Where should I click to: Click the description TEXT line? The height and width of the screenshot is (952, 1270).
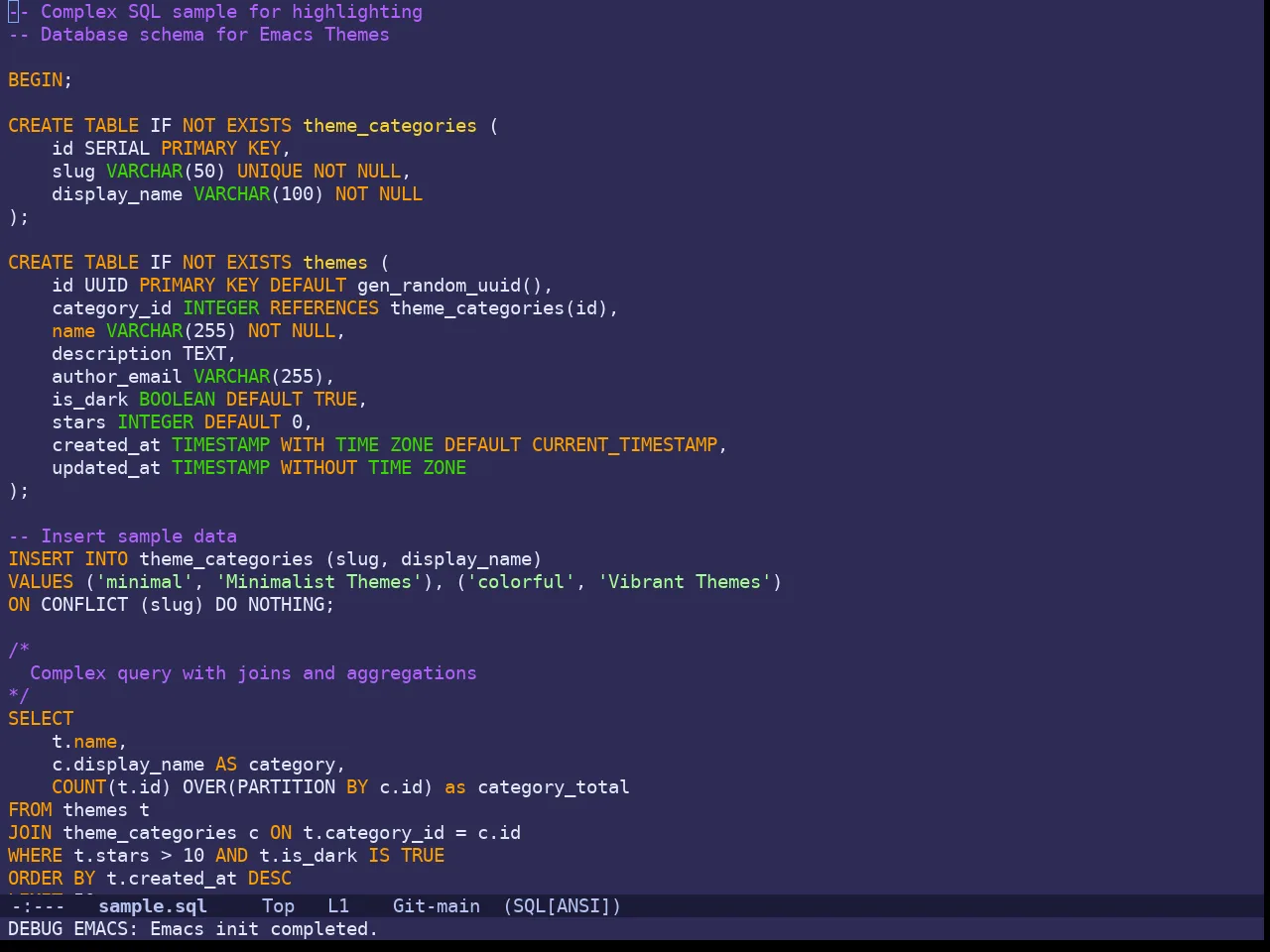144,354
